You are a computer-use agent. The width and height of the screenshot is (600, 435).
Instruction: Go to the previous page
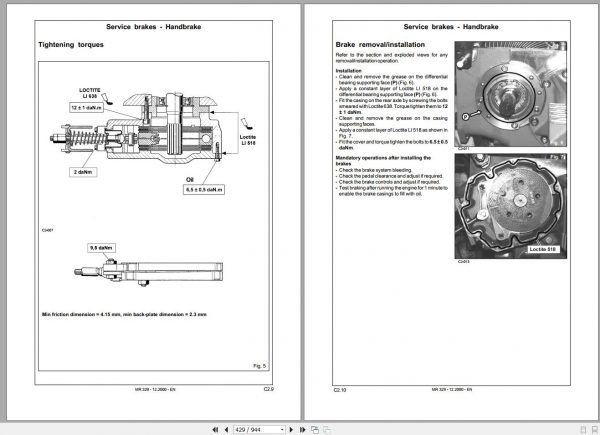coord(227,430)
